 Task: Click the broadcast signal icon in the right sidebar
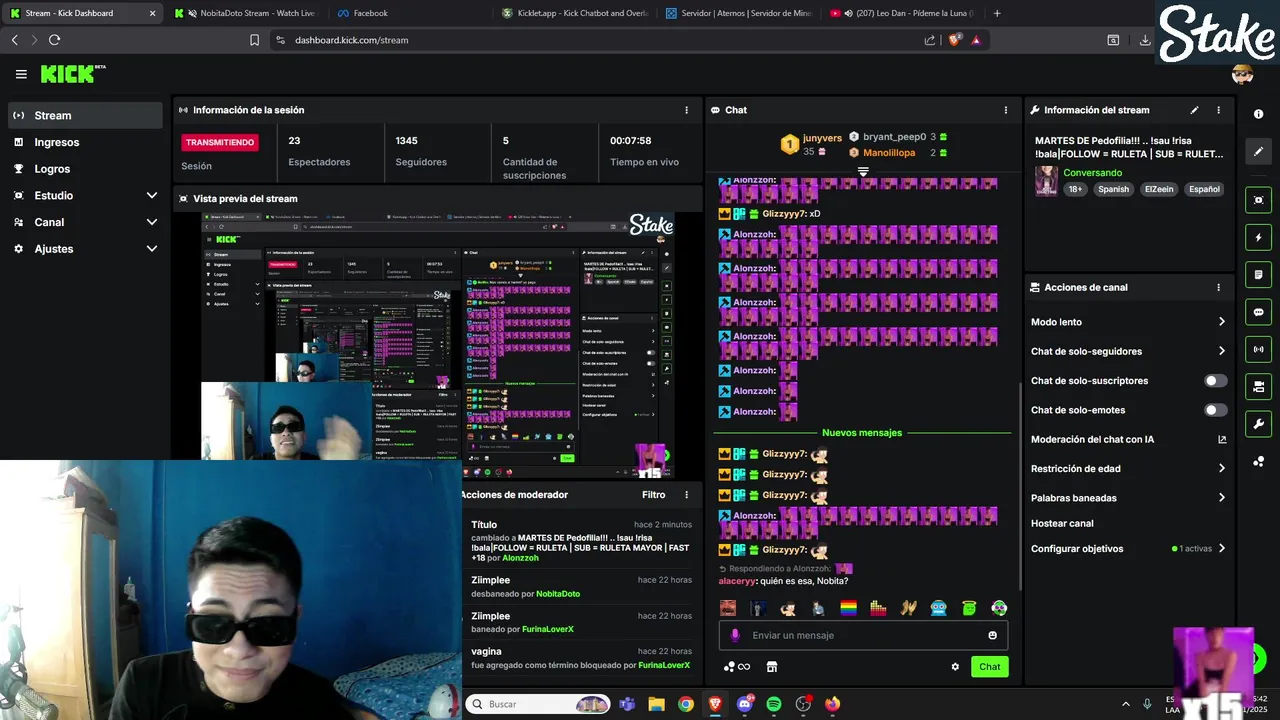1258,349
